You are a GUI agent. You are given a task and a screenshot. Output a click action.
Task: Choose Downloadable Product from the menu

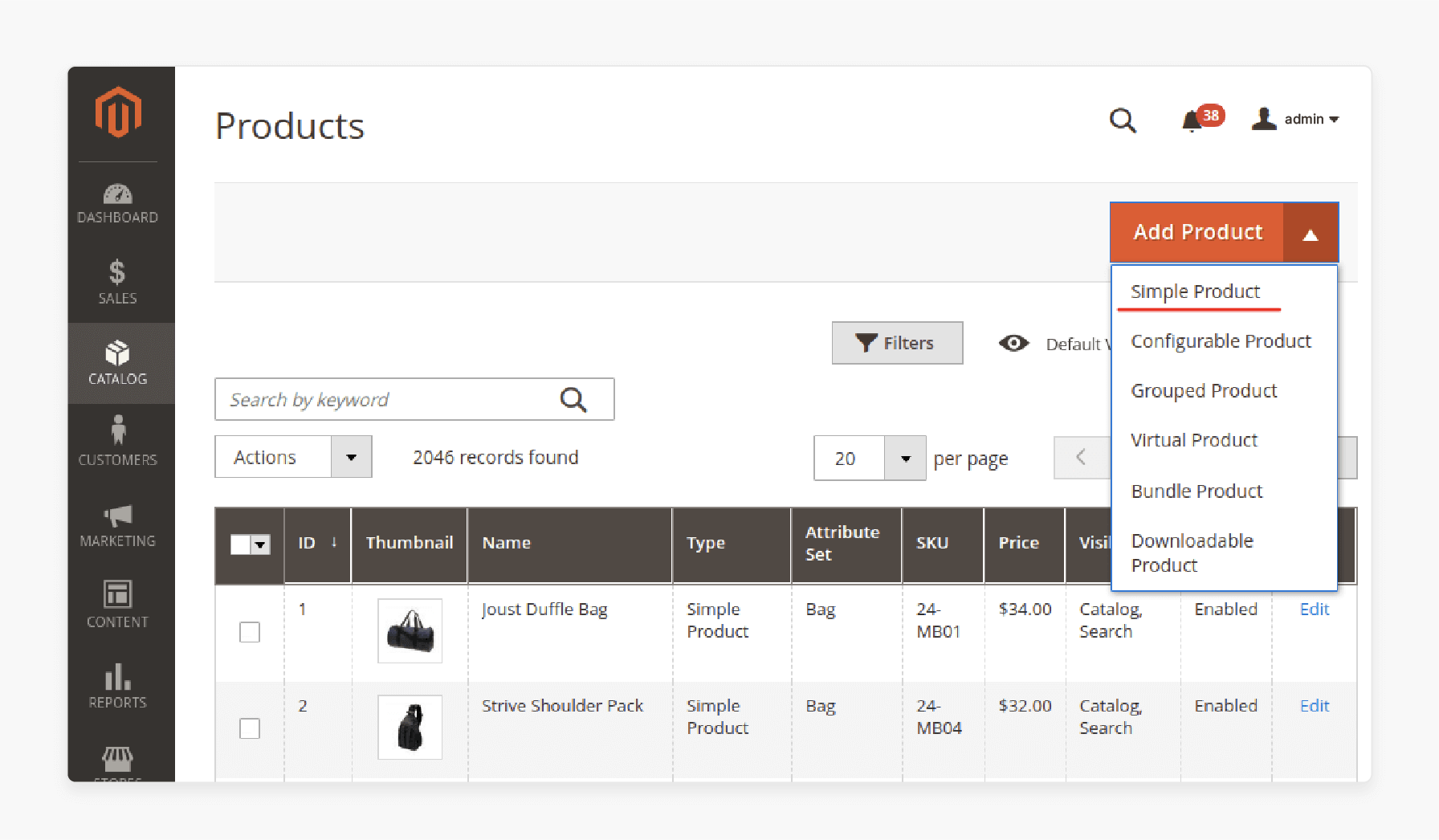click(x=1192, y=553)
